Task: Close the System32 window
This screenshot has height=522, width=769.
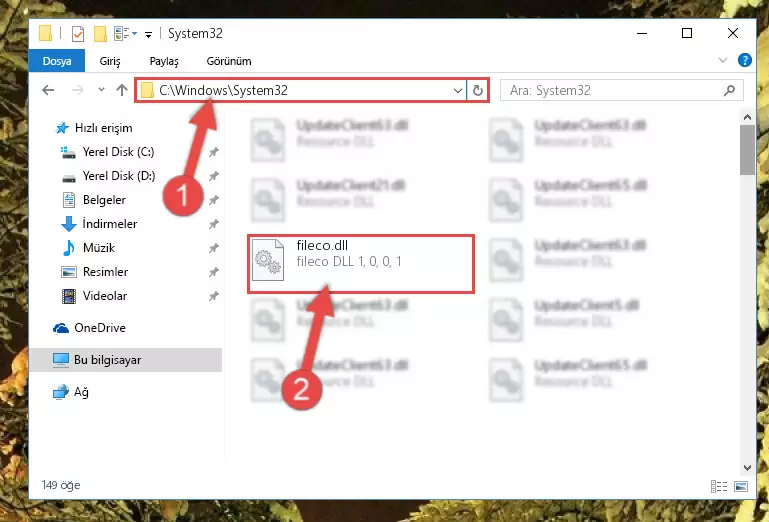Action: [x=733, y=33]
